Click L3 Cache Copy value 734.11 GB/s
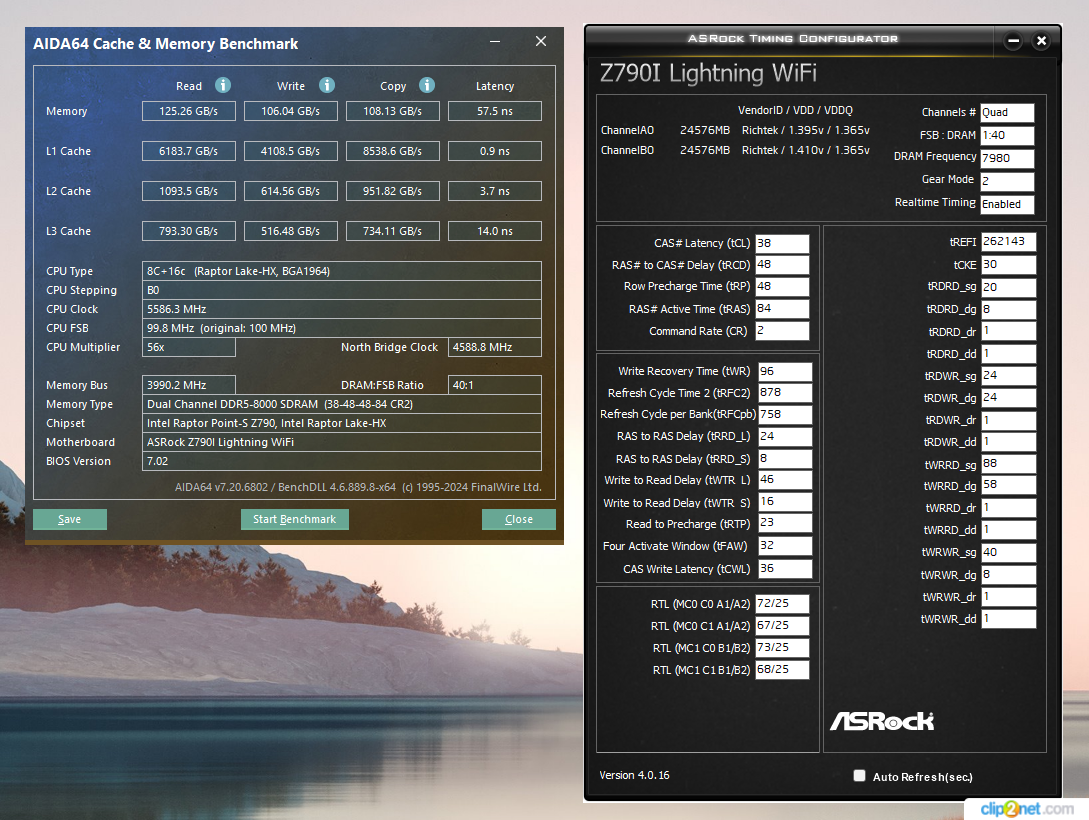Viewport: 1089px width, 820px height. (x=392, y=231)
